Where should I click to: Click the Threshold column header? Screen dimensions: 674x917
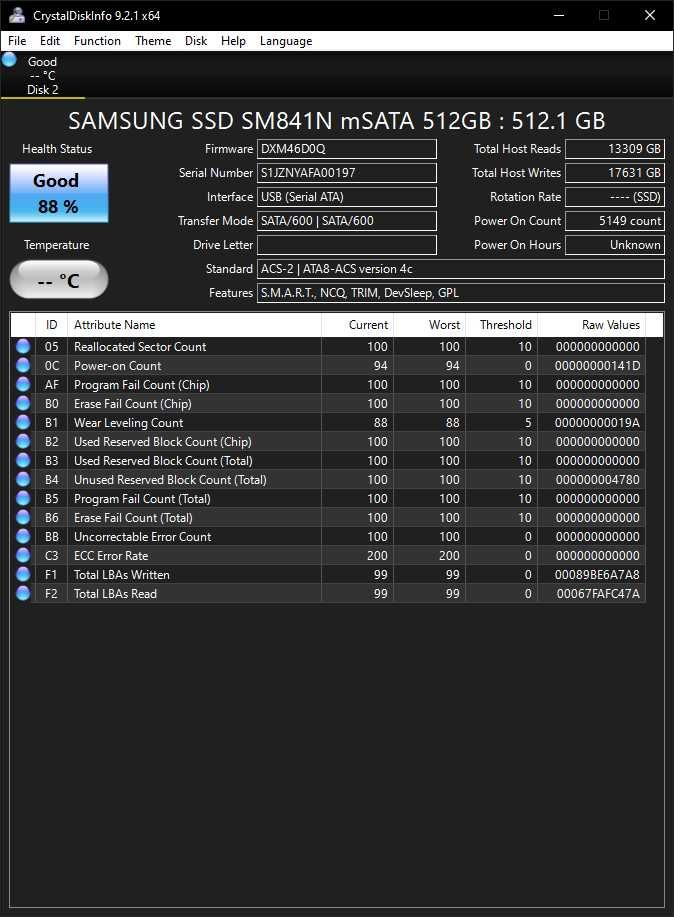pyautogui.click(x=501, y=325)
